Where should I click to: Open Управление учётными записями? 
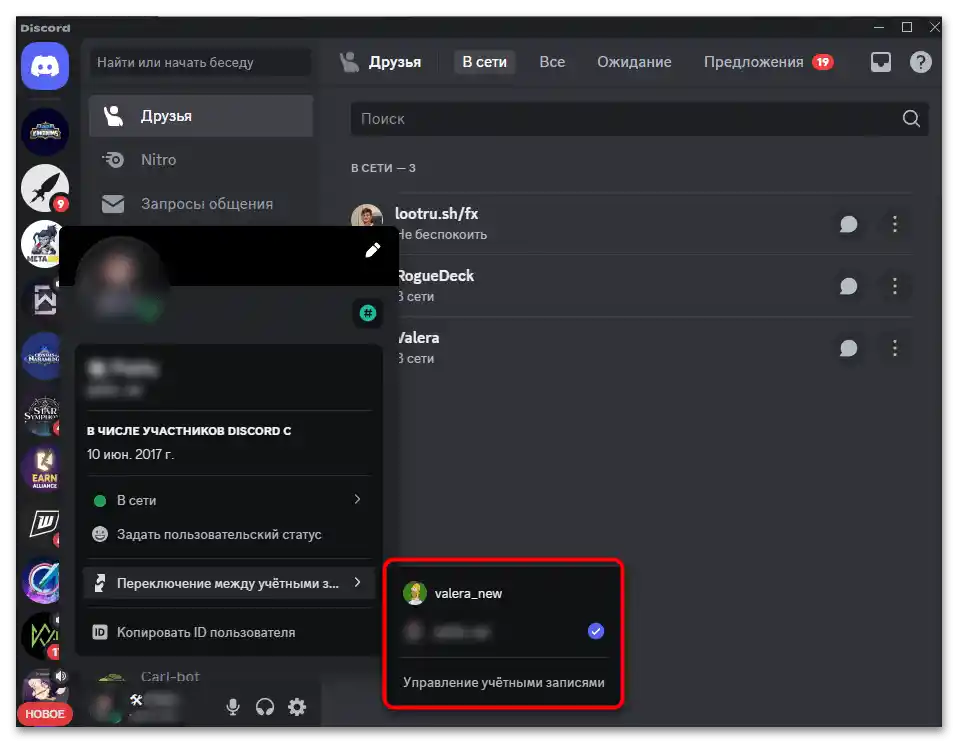coord(503,683)
